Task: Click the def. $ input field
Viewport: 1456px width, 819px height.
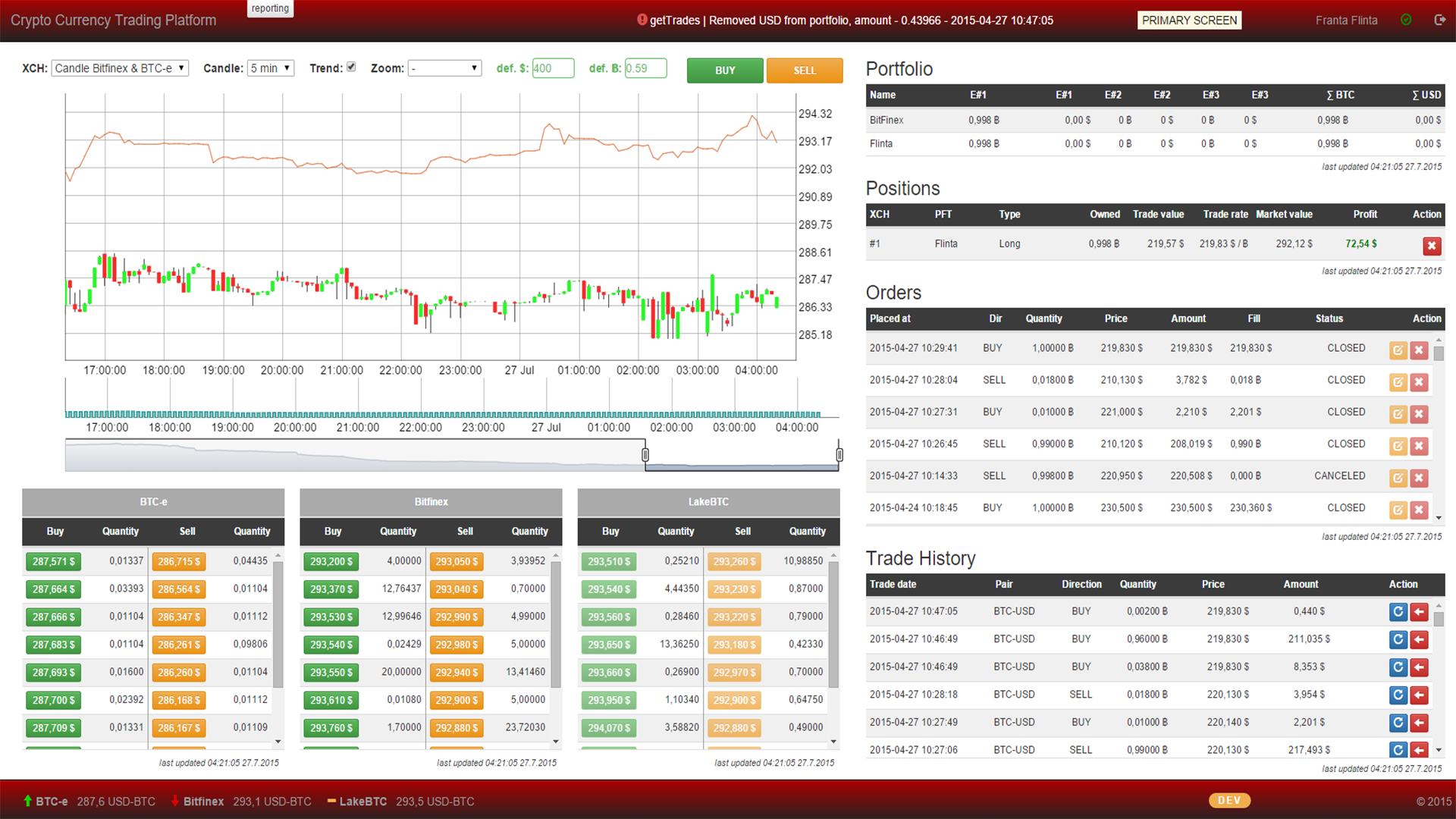Action: [553, 68]
